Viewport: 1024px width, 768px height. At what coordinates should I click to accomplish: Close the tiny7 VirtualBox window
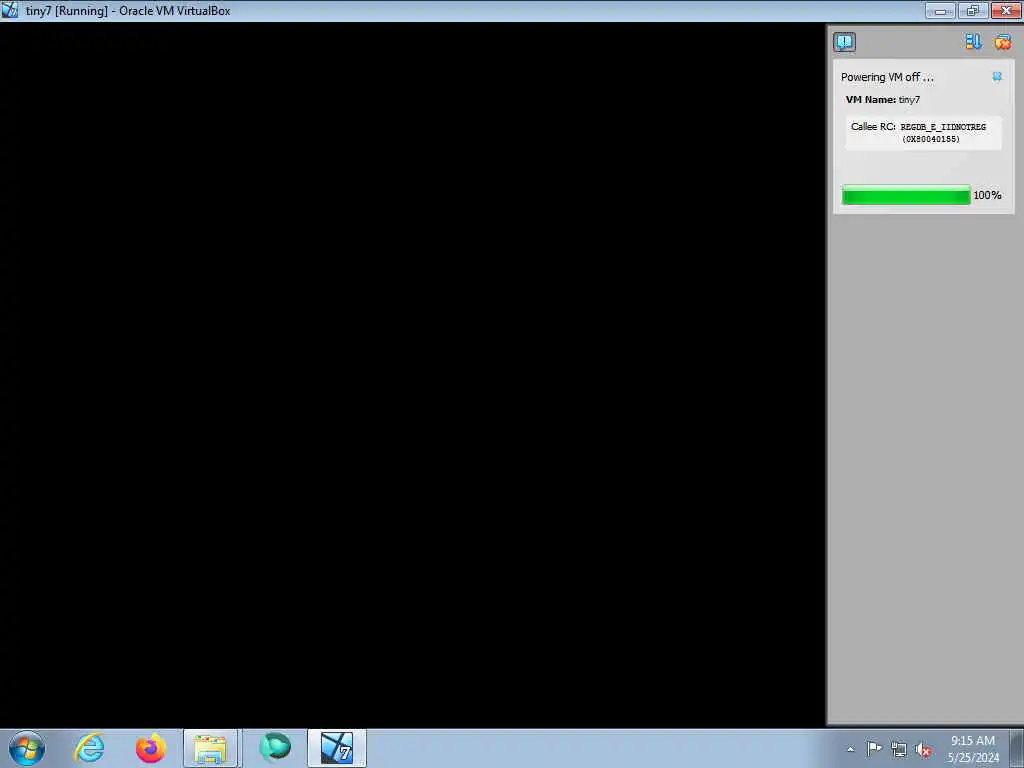coord(1006,10)
